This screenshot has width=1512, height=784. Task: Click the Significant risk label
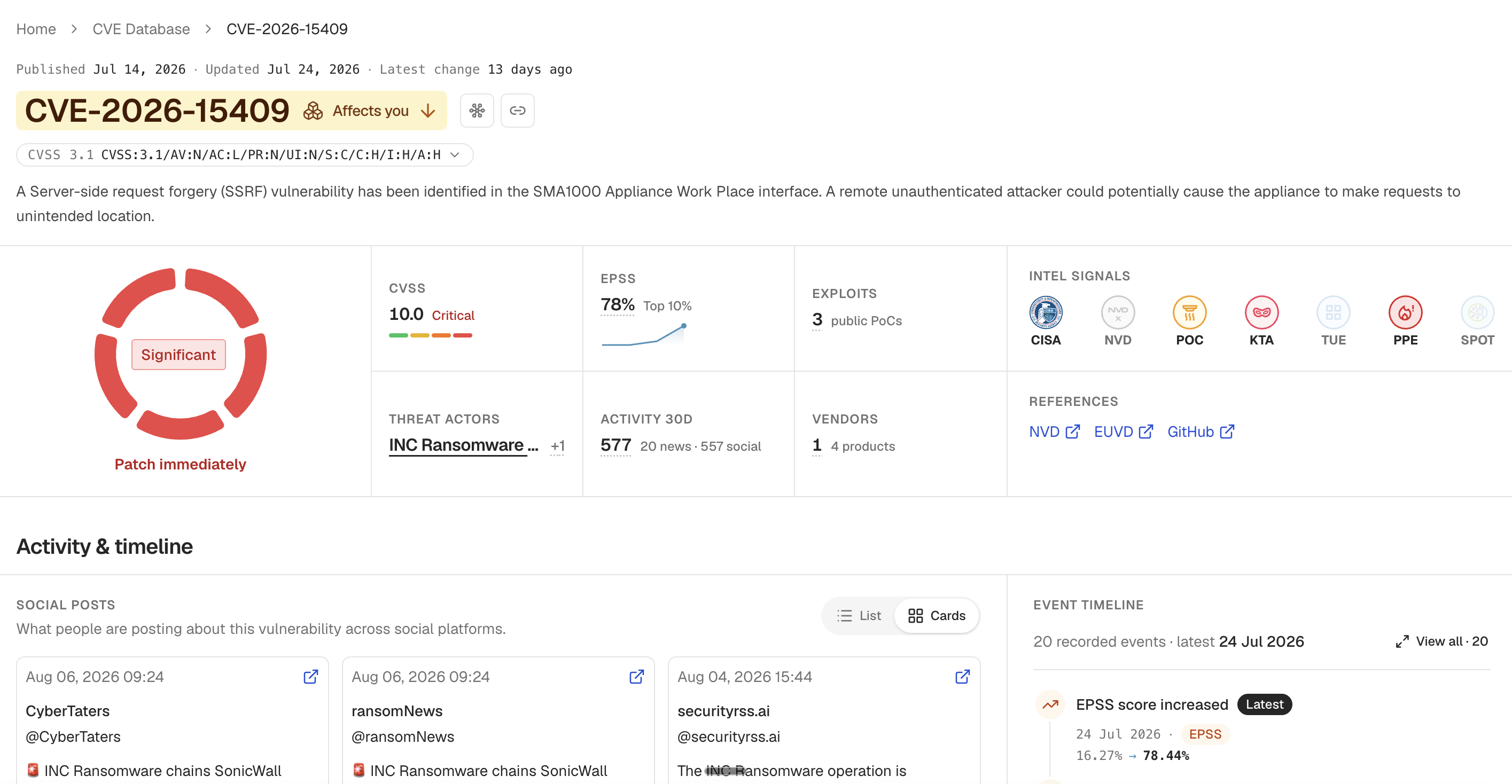(178, 355)
